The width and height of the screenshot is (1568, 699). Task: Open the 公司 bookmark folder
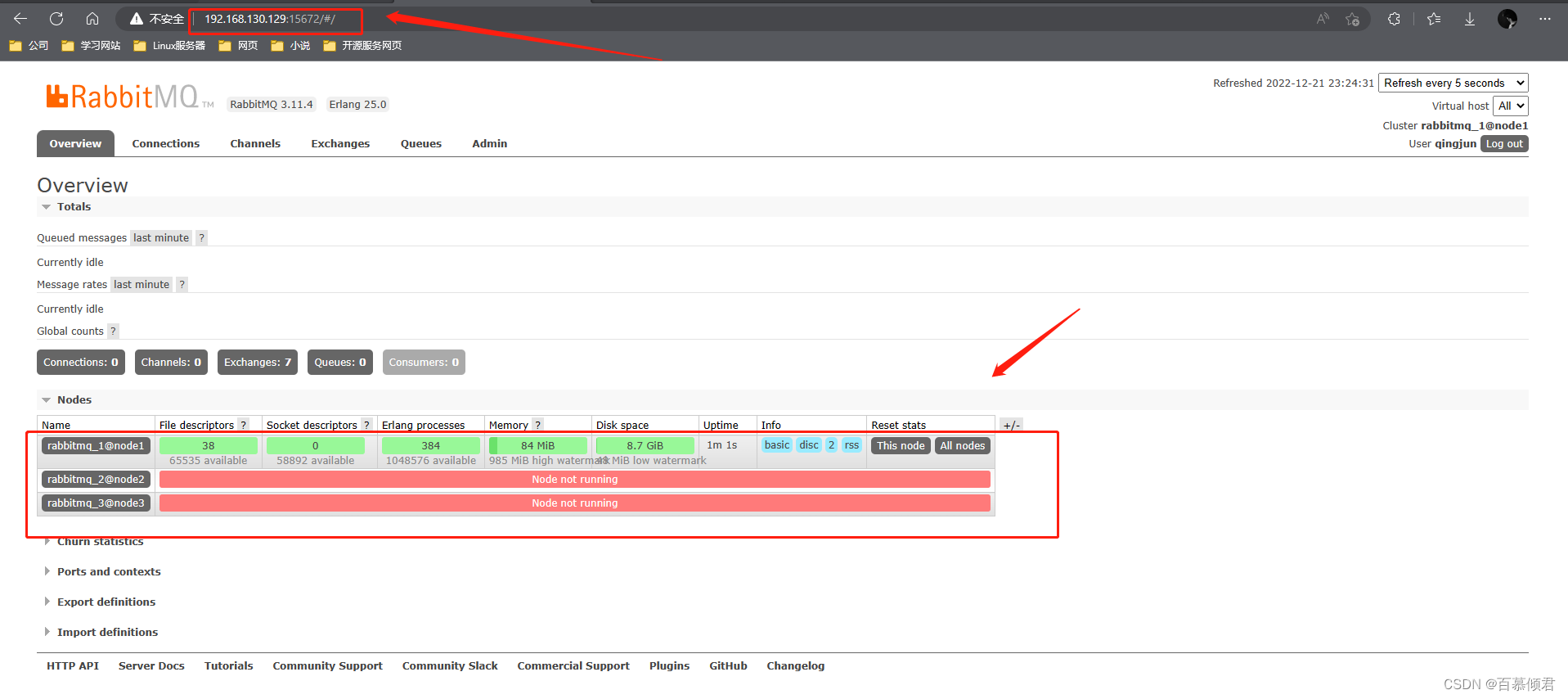pyautogui.click(x=29, y=46)
